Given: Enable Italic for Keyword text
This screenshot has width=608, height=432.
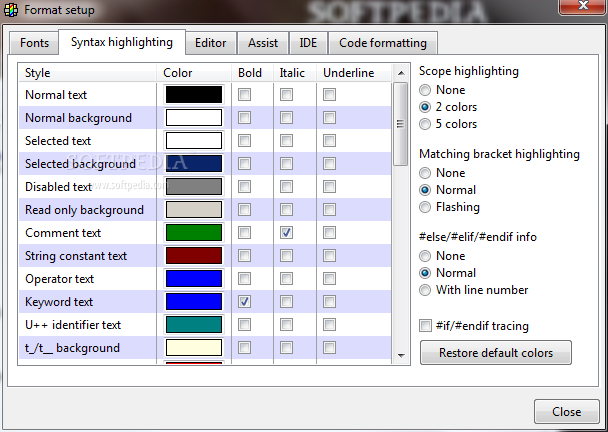Looking at the screenshot, I should 287,302.
